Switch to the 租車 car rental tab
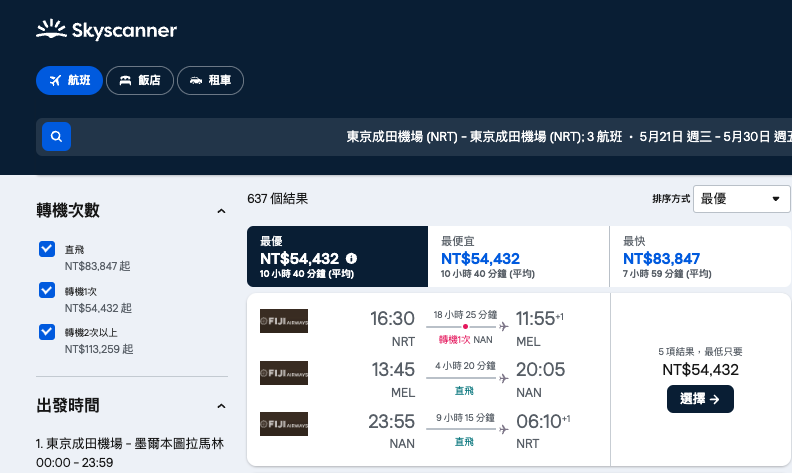The height and width of the screenshot is (473, 792). click(210, 80)
